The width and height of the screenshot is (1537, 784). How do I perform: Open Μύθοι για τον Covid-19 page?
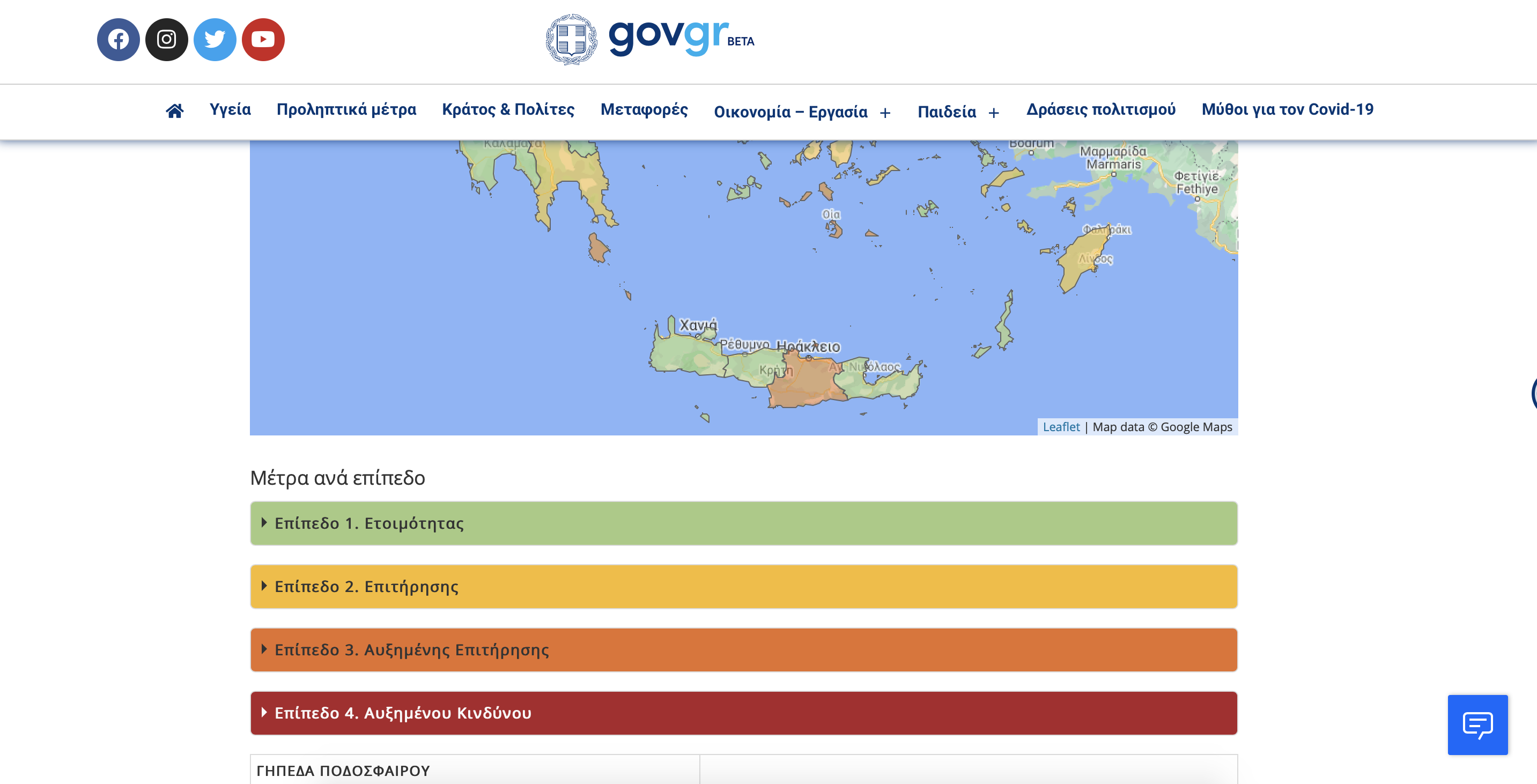(x=1287, y=109)
